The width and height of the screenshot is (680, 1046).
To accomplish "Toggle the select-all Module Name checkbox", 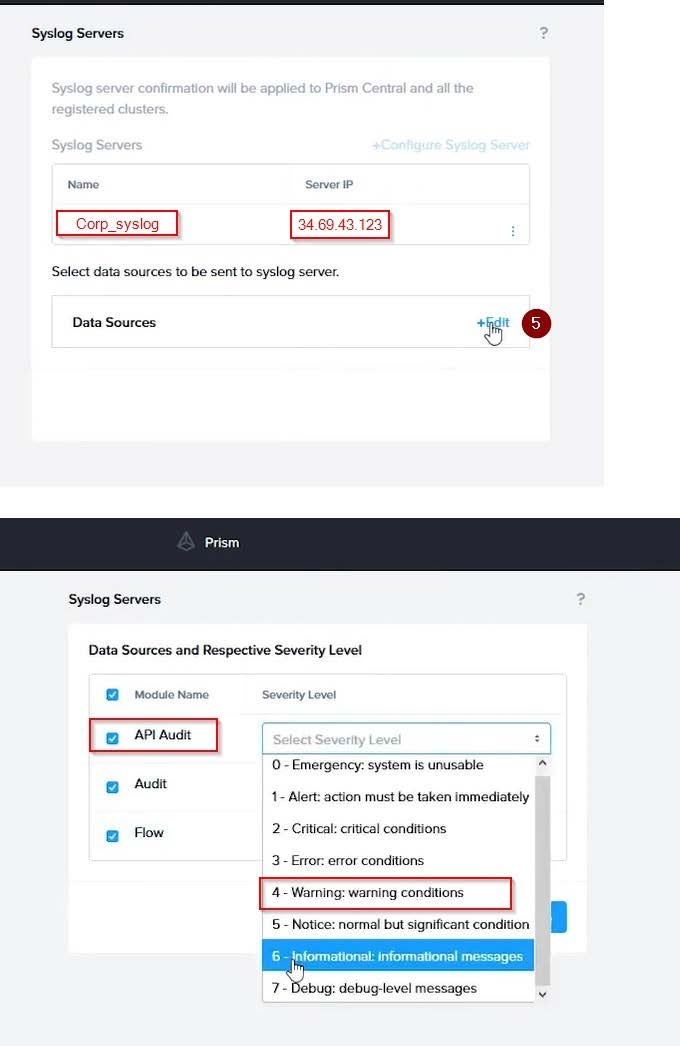I will (112, 695).
